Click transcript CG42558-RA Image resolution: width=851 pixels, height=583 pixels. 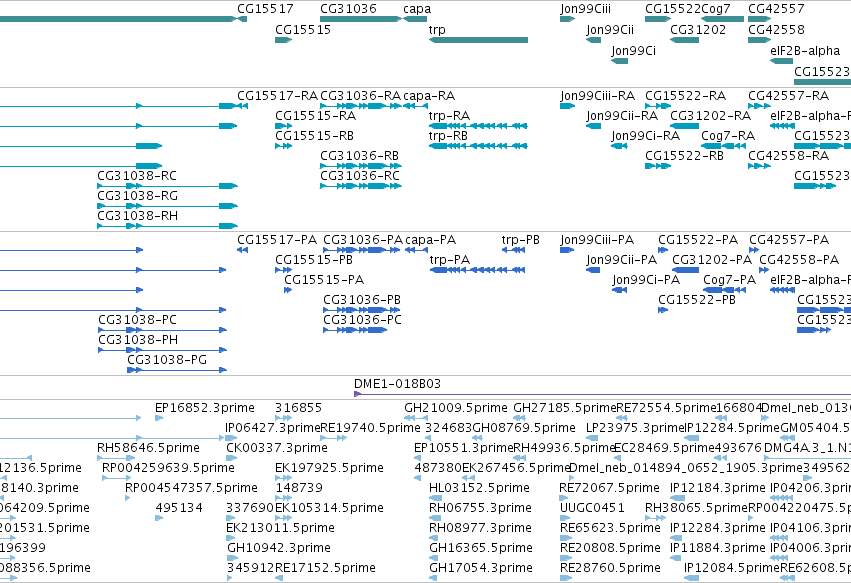788,156
